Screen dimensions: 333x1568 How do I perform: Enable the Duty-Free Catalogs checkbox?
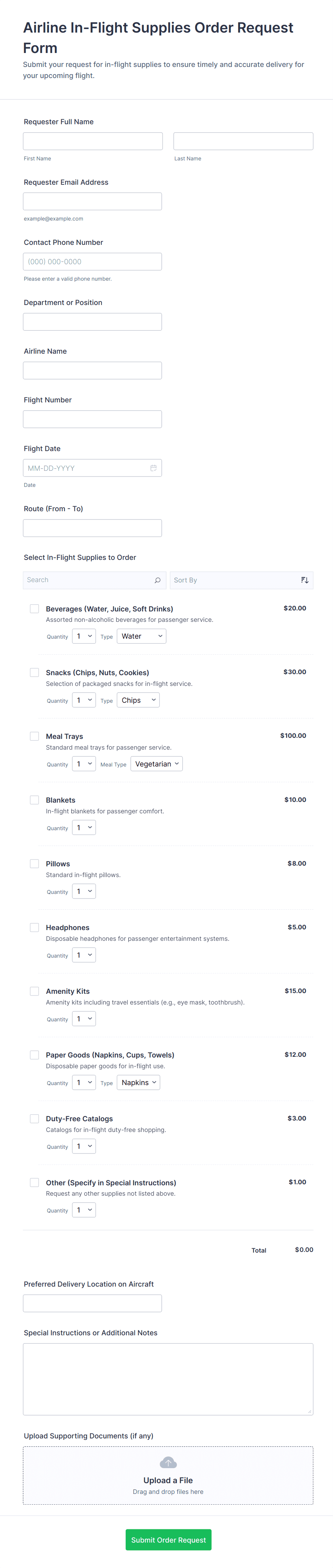pyautogui.click(x=35, y=1118)
